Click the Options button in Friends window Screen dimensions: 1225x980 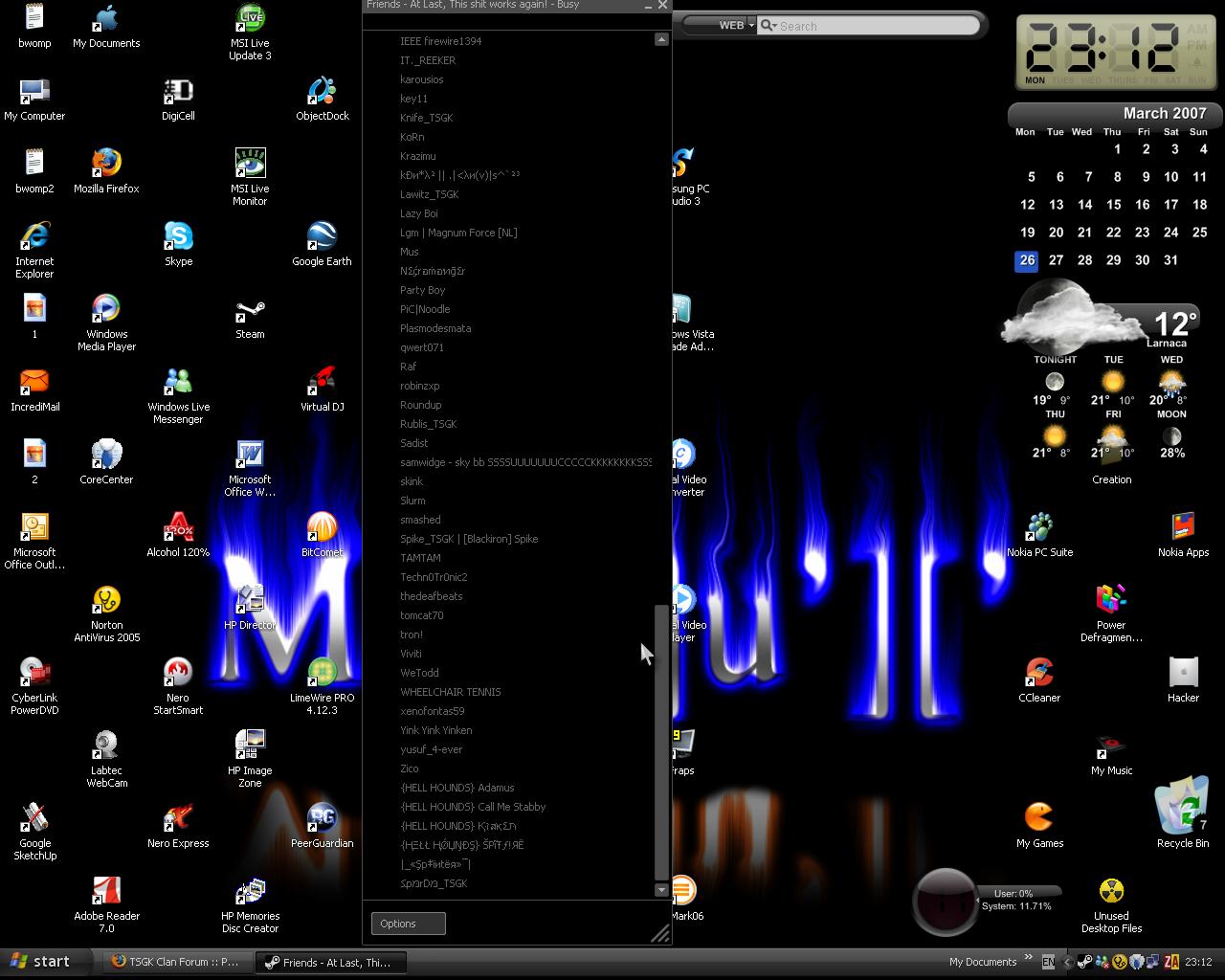(408, 924)
